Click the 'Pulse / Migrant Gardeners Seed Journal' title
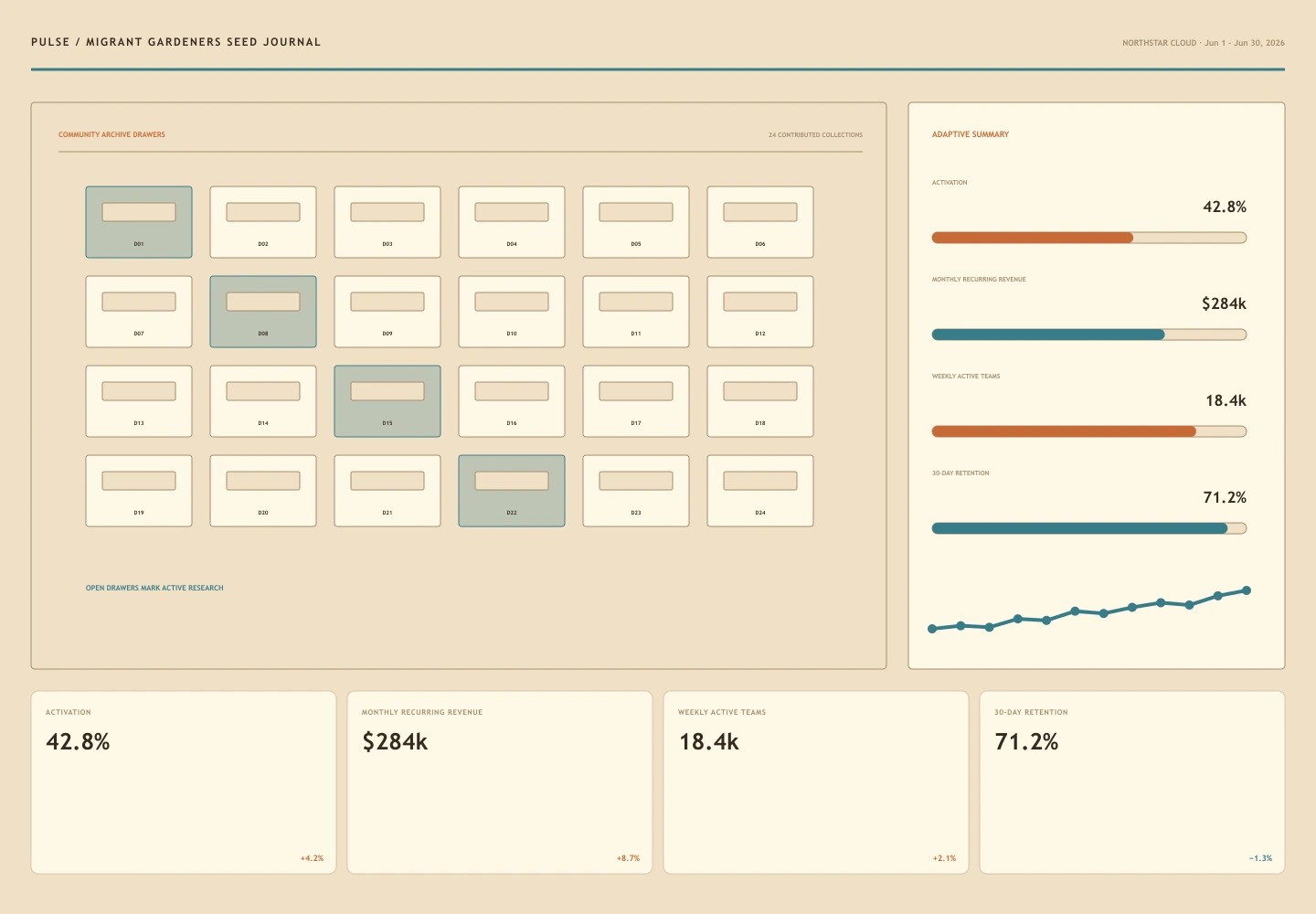Viewport: 1316px width, 914px height. pos(176,42)
